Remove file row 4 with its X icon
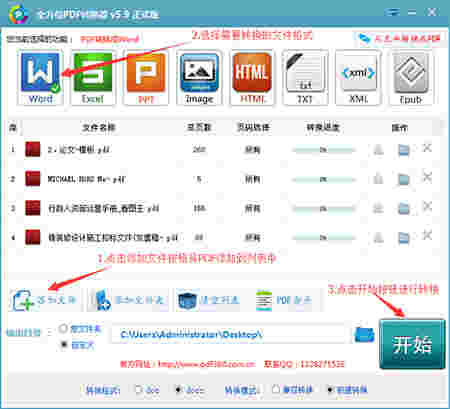 (427, 235)
